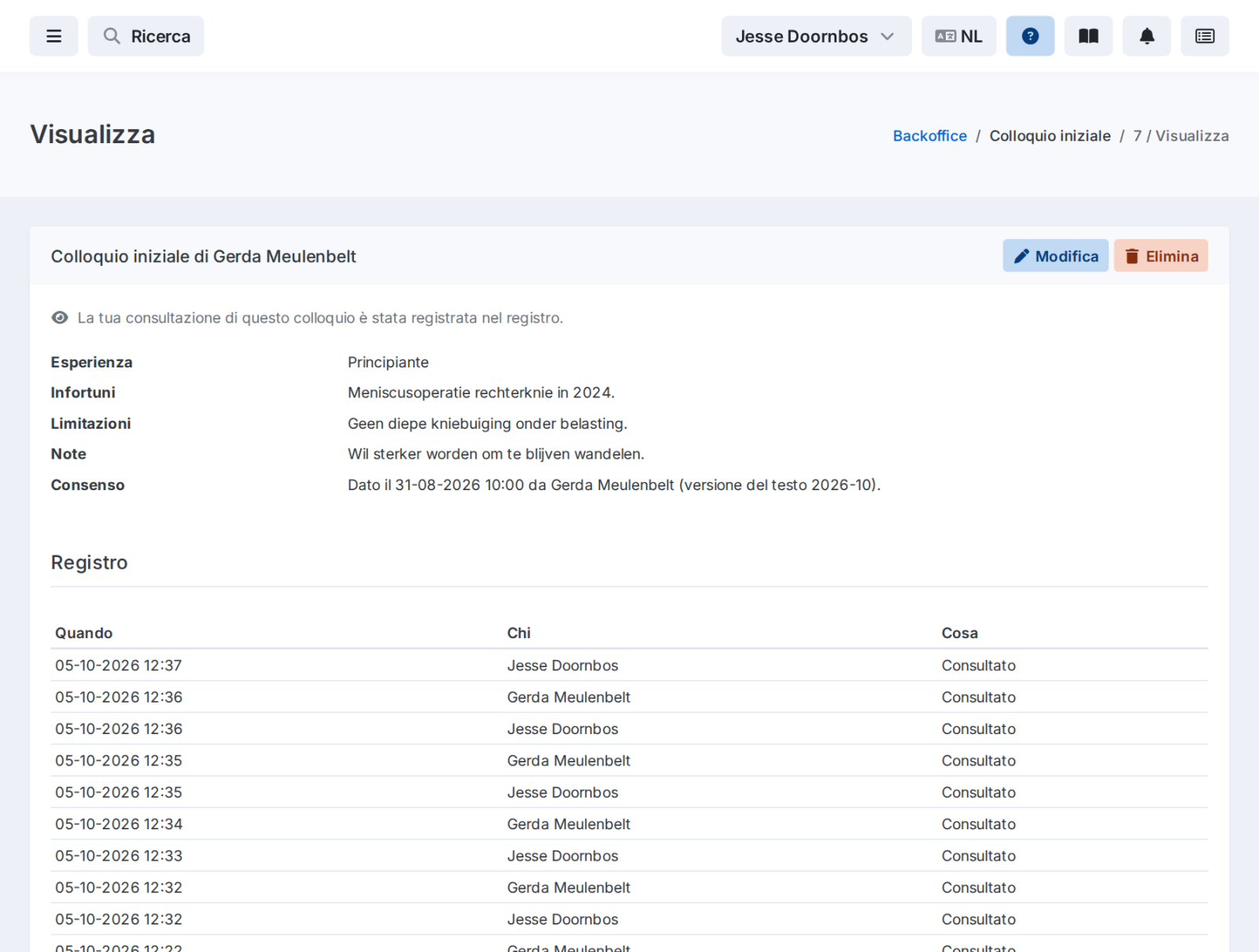Select the 05-10-2026 12:37 timestamp cell

click(118, 666)
